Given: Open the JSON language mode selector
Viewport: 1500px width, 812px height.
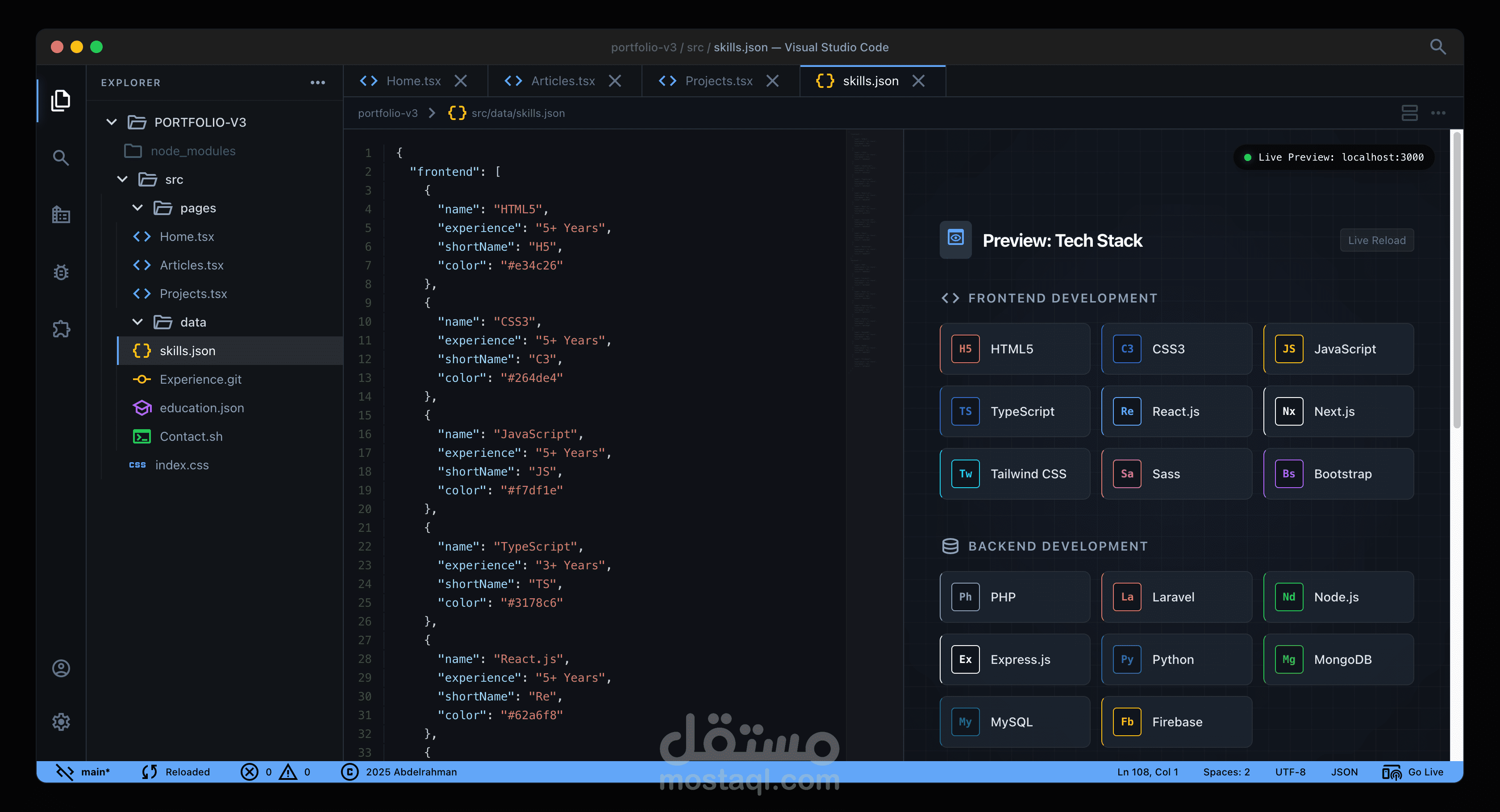Looking at the screenshot, I should pos(1344,772).
